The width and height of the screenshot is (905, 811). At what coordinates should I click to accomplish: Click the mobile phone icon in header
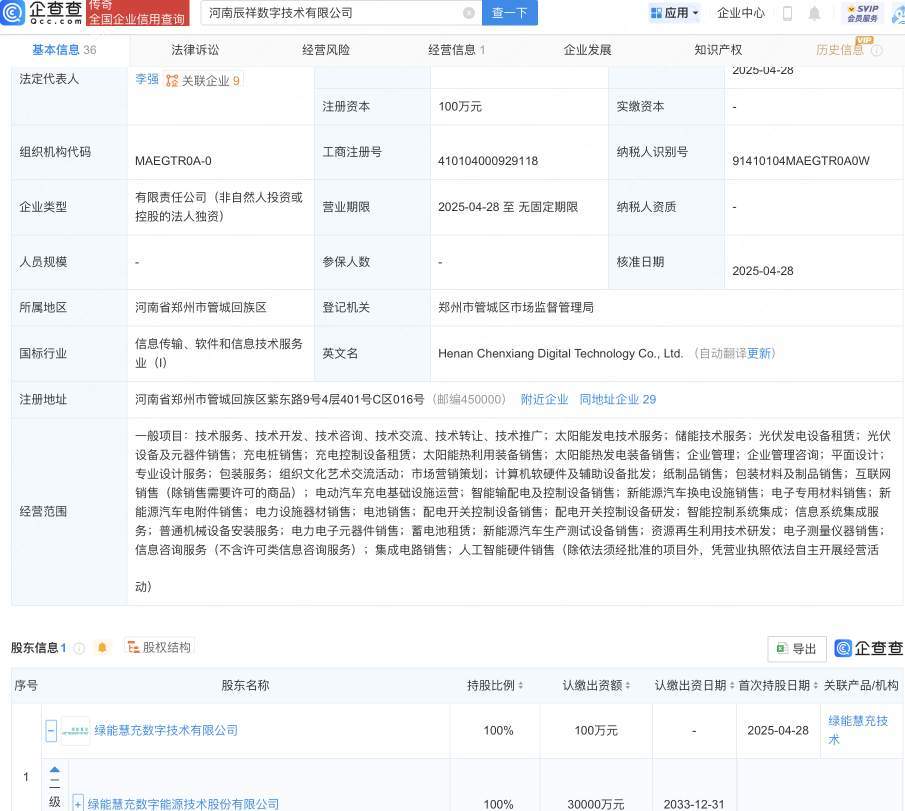coord(787,13)
